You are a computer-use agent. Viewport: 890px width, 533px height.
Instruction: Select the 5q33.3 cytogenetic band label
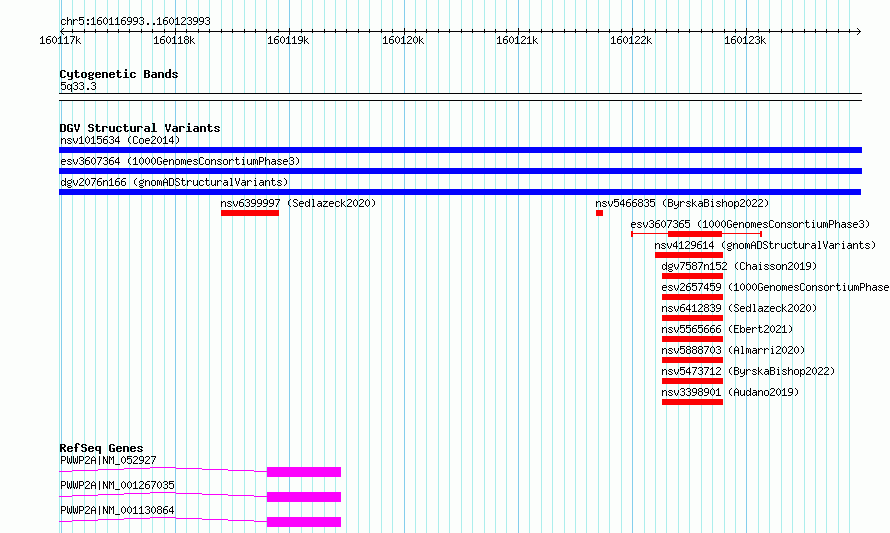coord(78,86)
